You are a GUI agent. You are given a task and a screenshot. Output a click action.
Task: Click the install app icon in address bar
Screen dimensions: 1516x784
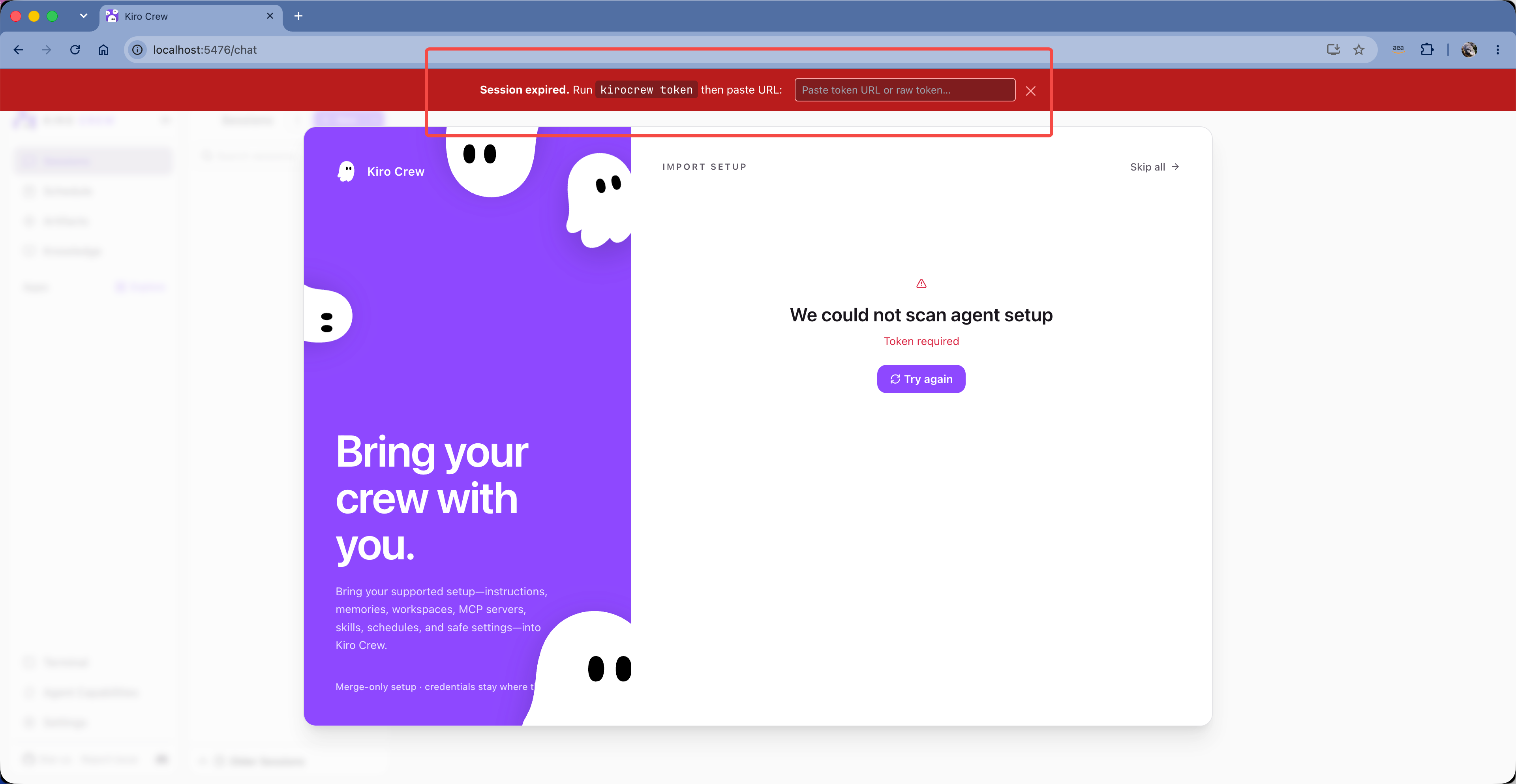point(1333,50)
